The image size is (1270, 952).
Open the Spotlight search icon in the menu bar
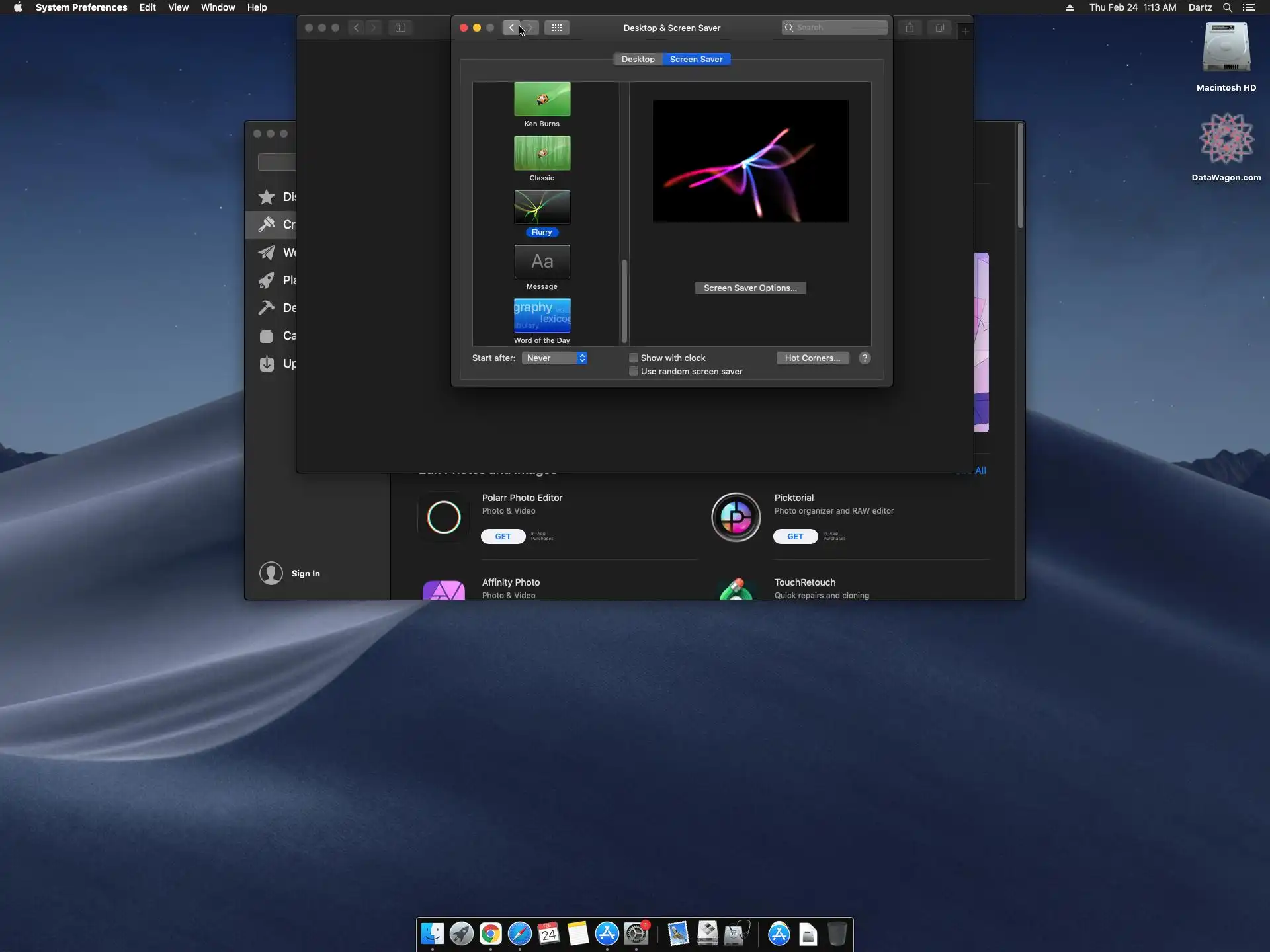point(1227,7)
